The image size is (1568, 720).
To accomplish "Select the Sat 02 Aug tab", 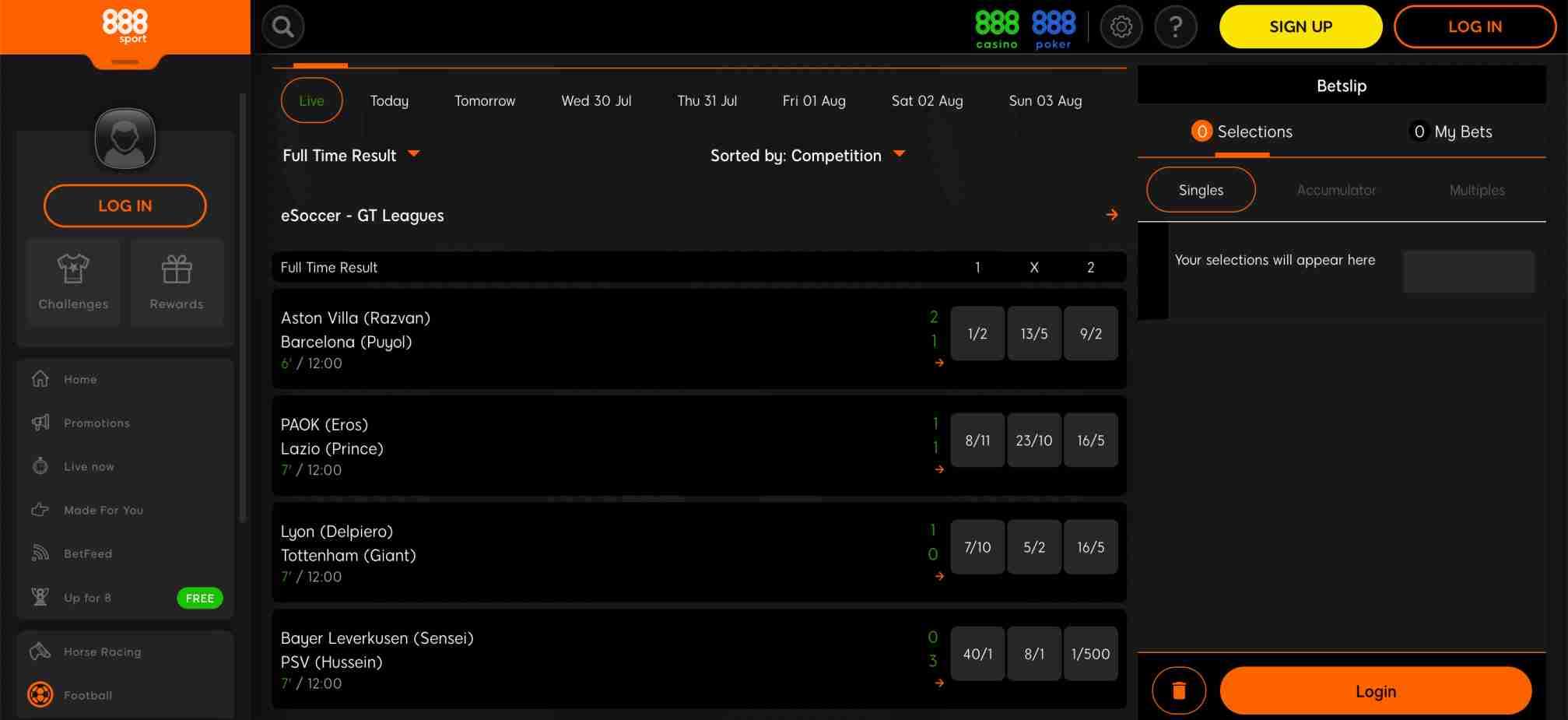I will pos(927,100).
